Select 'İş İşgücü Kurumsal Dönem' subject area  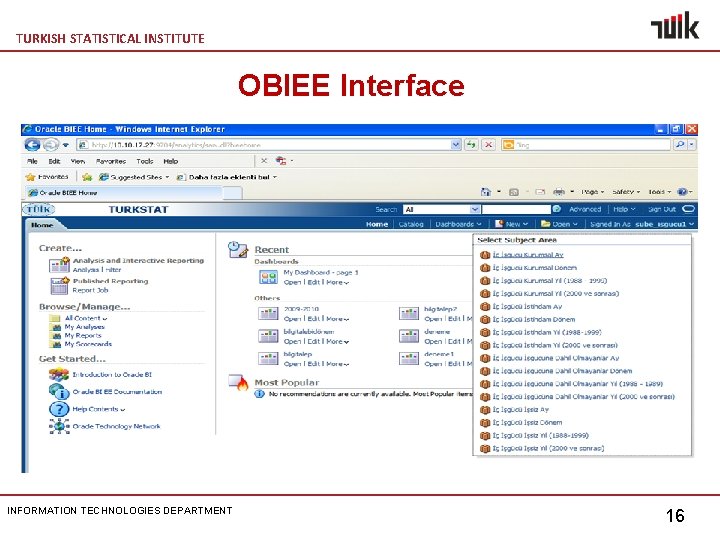534,268
